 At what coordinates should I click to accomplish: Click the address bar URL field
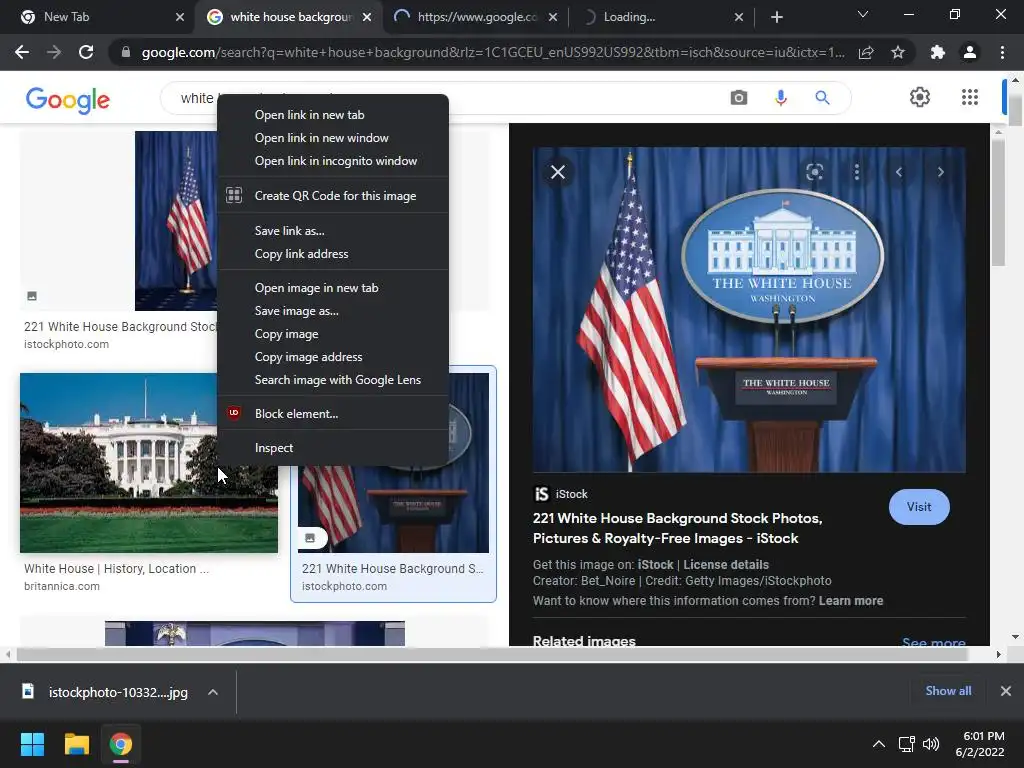(492, 52)
